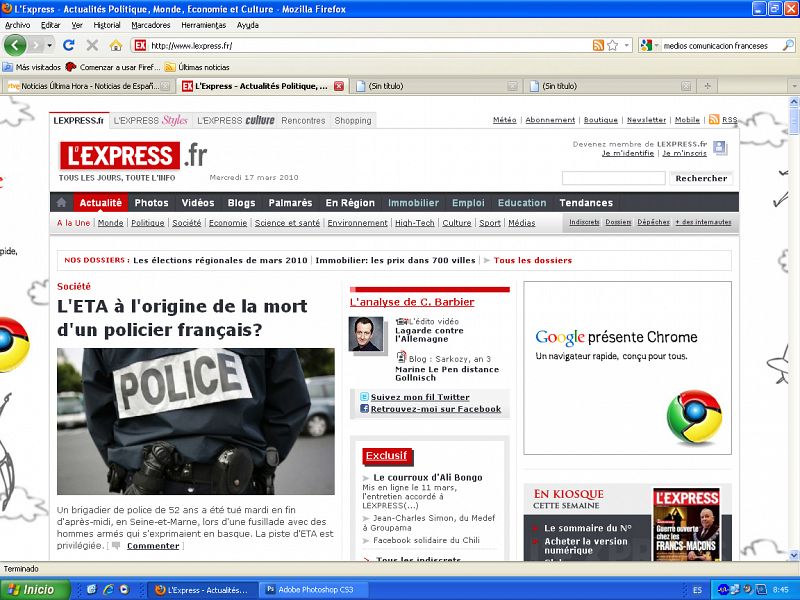Click the Reload page icon

coord(68,44)
